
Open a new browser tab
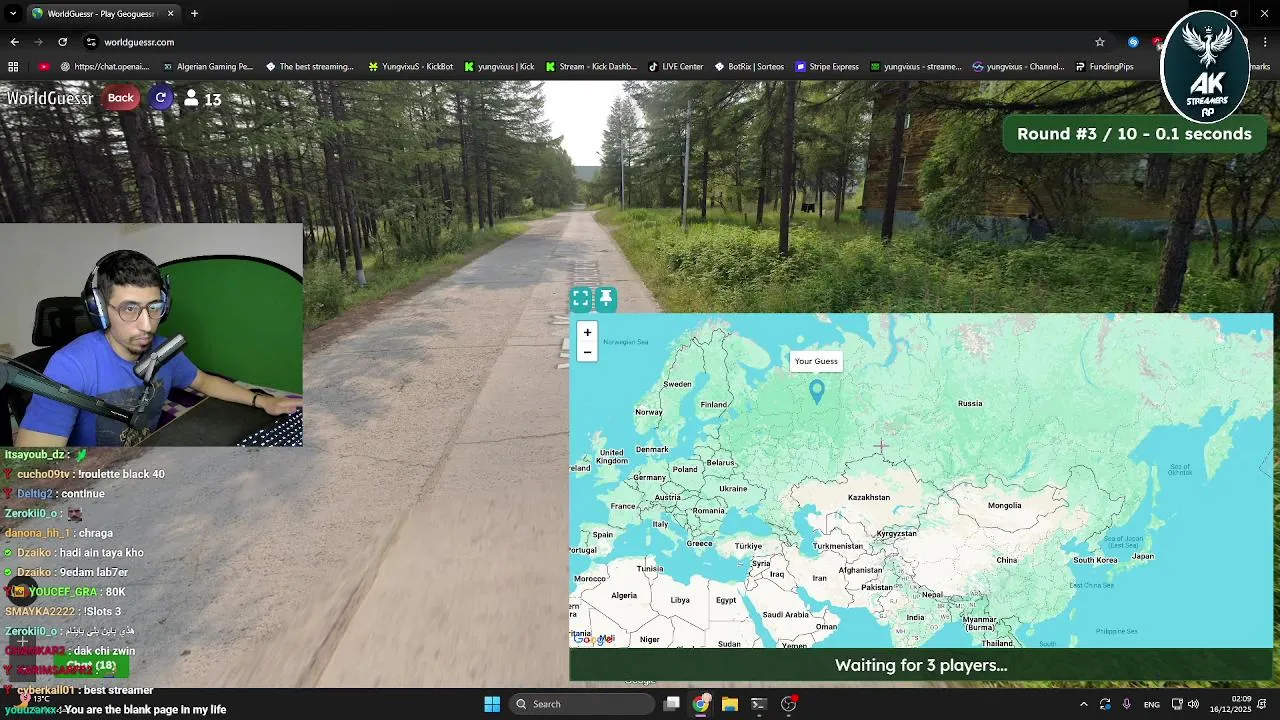(194, 14)
